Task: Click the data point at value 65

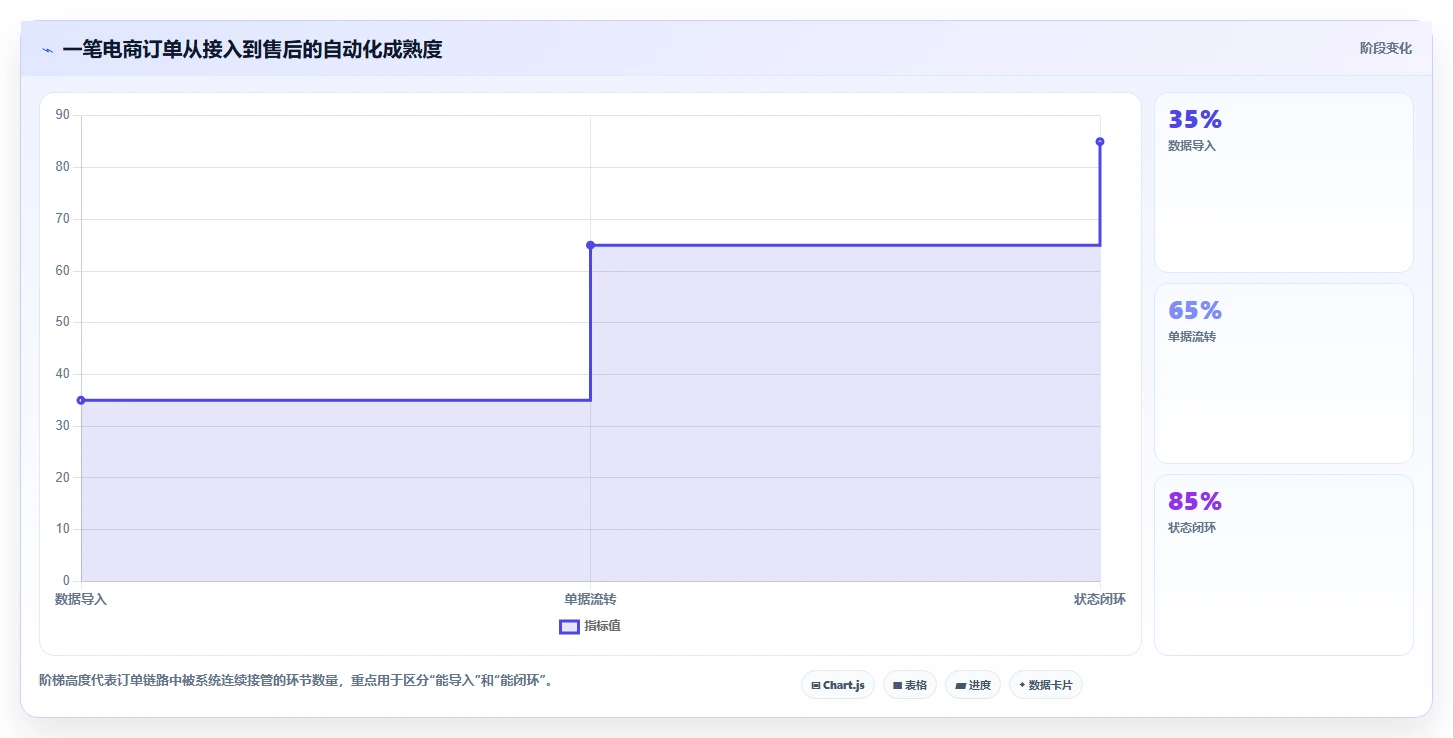Action: tap(590, 245)
